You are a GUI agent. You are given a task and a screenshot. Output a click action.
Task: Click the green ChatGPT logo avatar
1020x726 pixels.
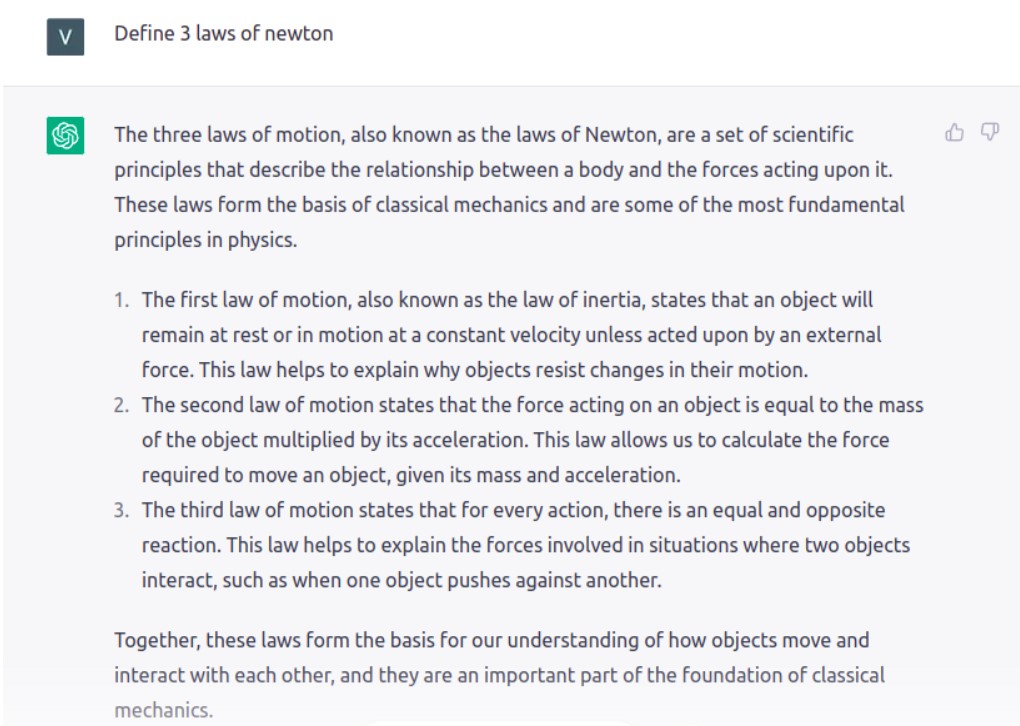pyautogui.click(x=65, y=135)
